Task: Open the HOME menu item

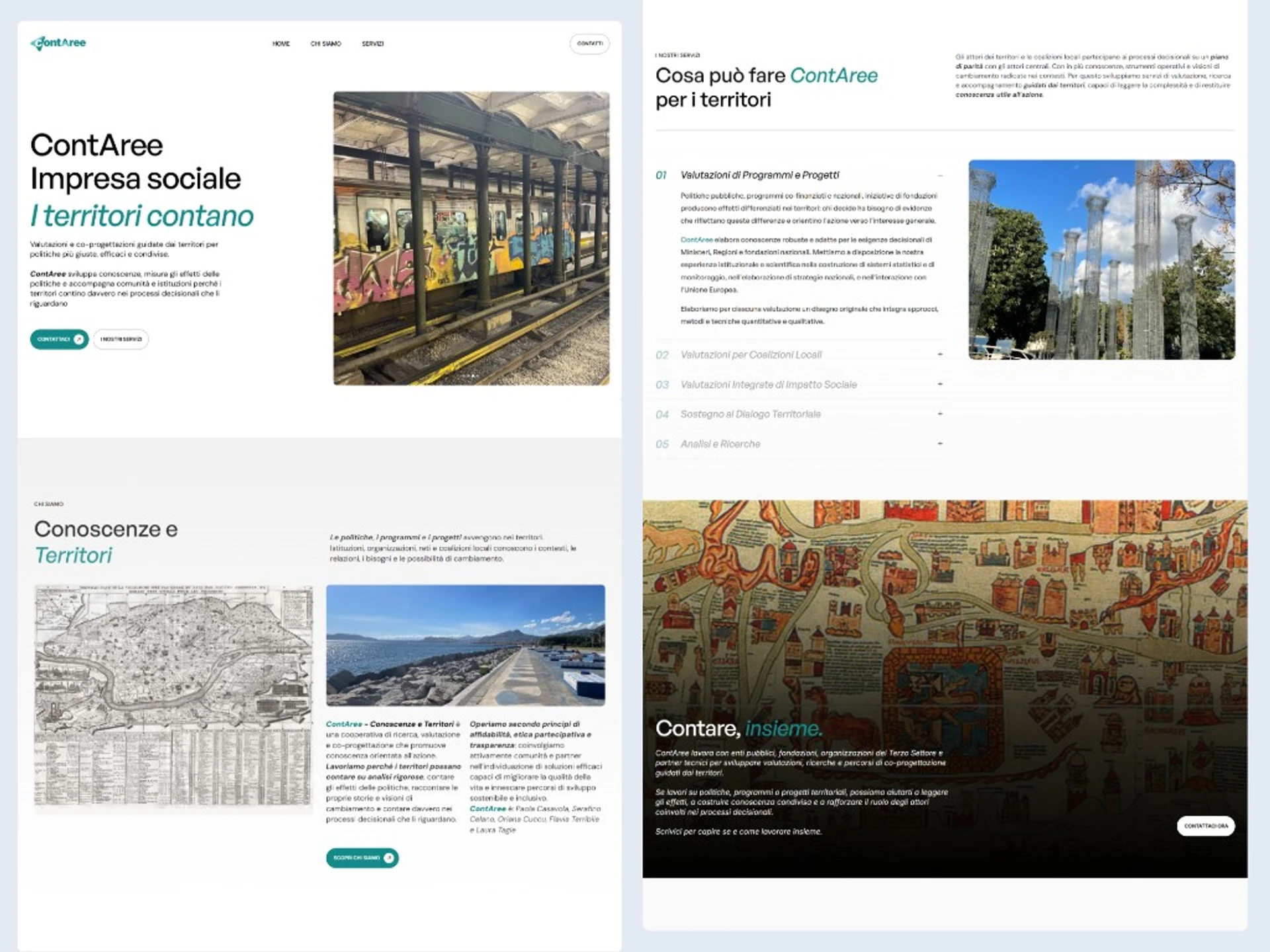Action: 281,44
